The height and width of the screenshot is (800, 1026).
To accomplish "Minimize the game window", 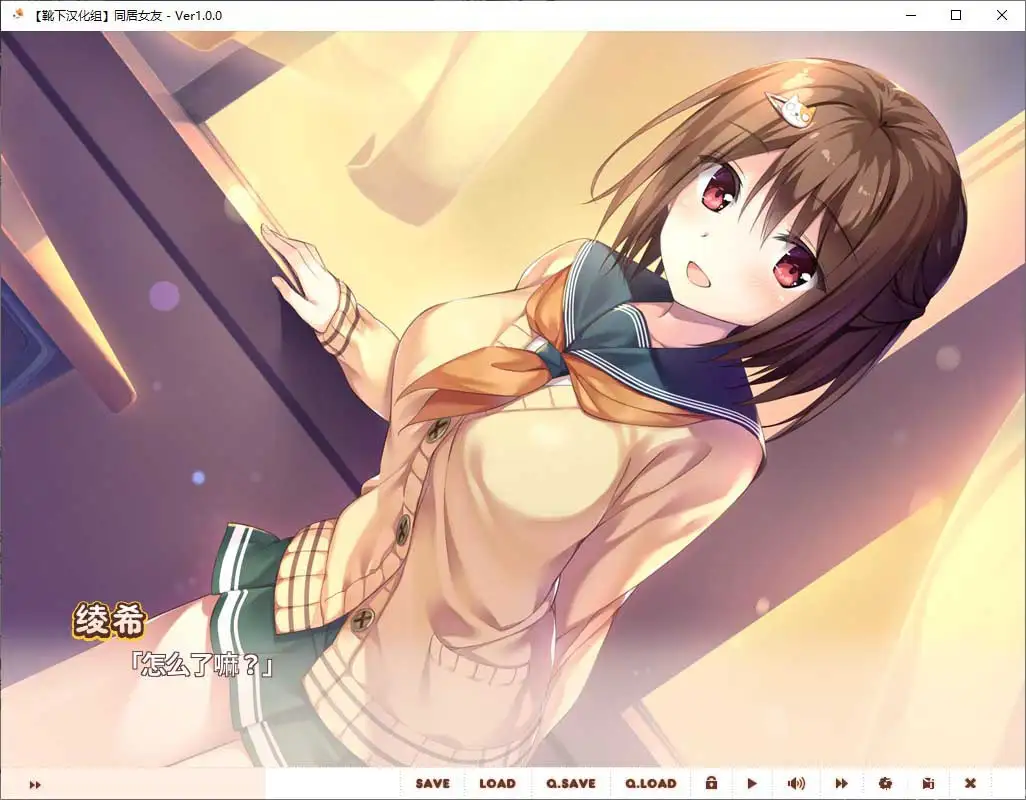I will coord(910,15).
